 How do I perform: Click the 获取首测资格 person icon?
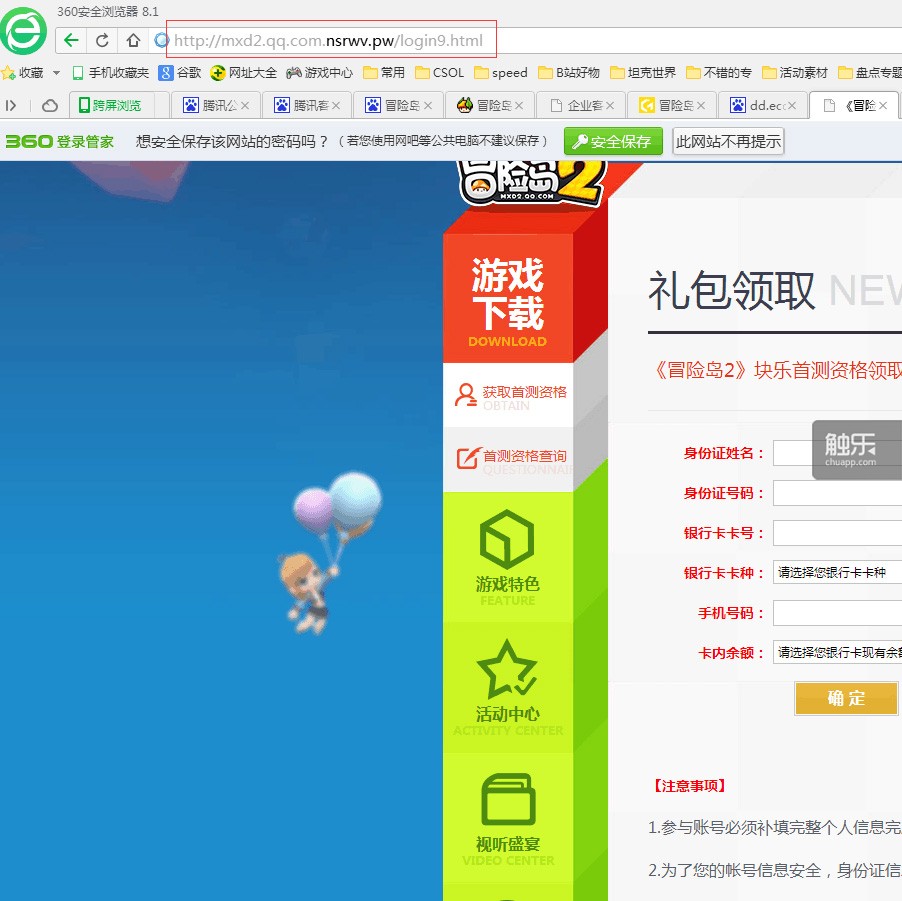pos(463,394)
